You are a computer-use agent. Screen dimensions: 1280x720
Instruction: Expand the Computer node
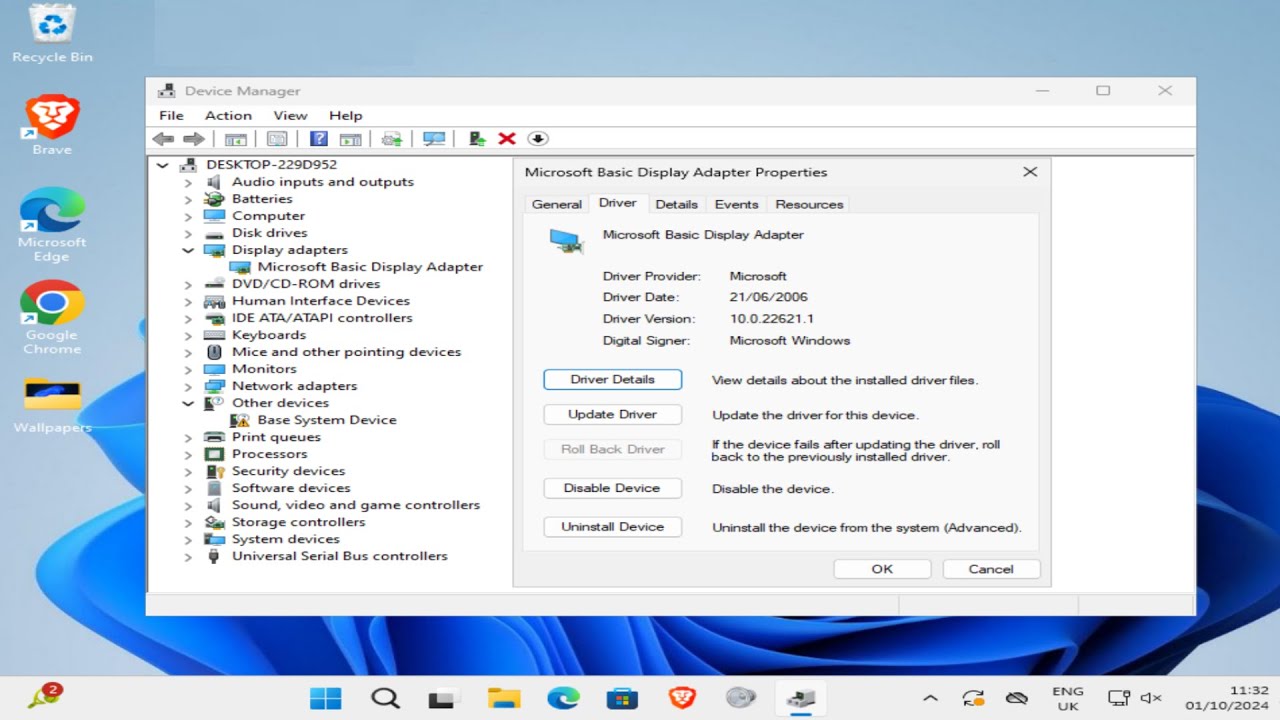[188, 216]
